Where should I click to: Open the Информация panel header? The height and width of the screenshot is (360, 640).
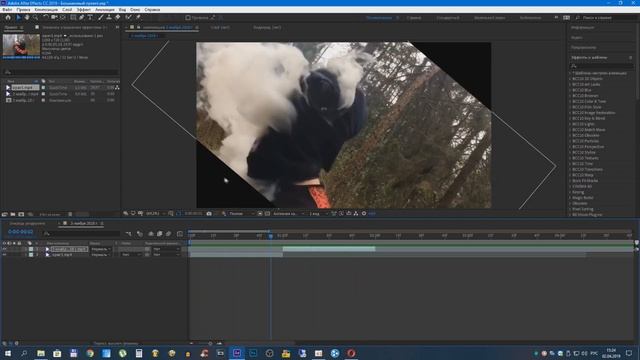pyautogui.click(x=582, y=28)
